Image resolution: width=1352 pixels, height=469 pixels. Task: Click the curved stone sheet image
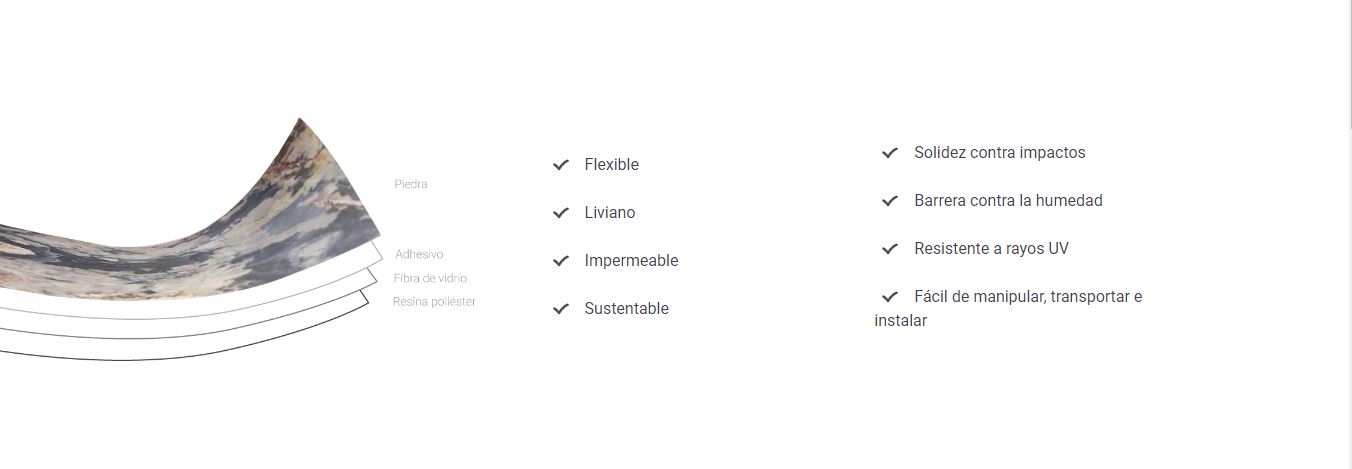[190, 240]
